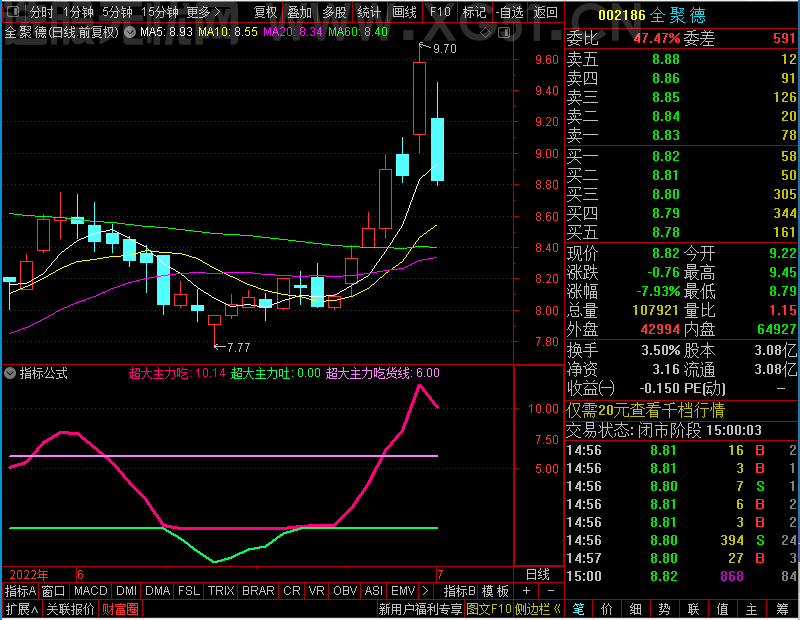
Task: Toggle the panel layout icon at top-left
Action: tap(13, 11)
